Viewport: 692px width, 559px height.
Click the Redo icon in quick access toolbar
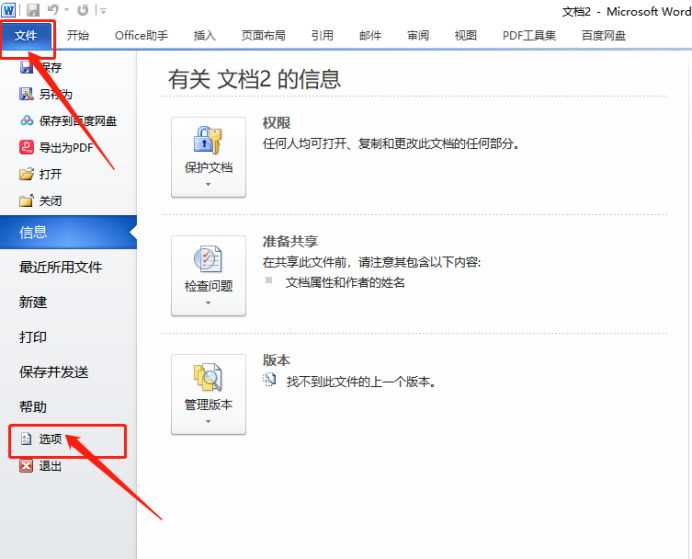[83, 10]
